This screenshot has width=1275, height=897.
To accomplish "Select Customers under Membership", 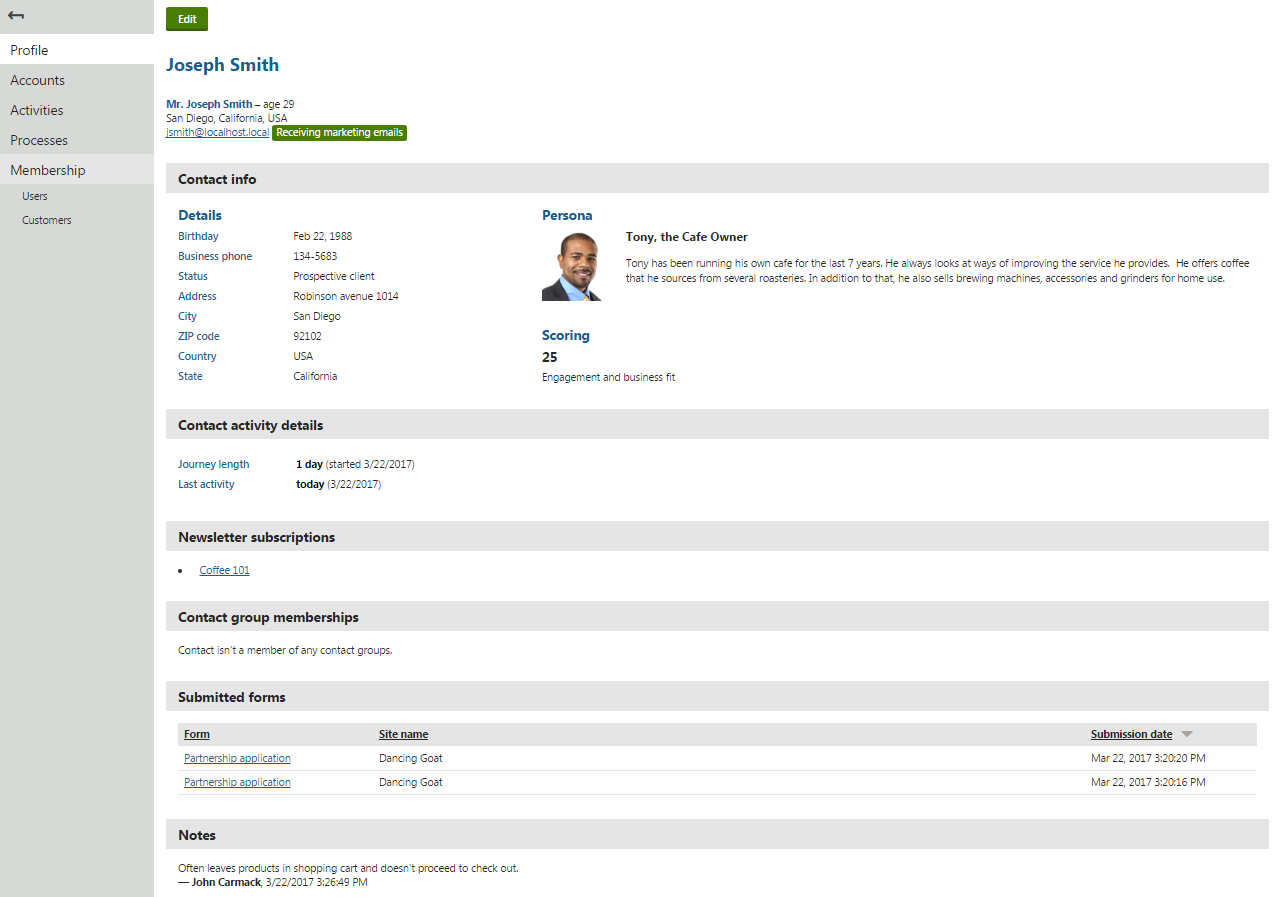I will pos(46,220).
